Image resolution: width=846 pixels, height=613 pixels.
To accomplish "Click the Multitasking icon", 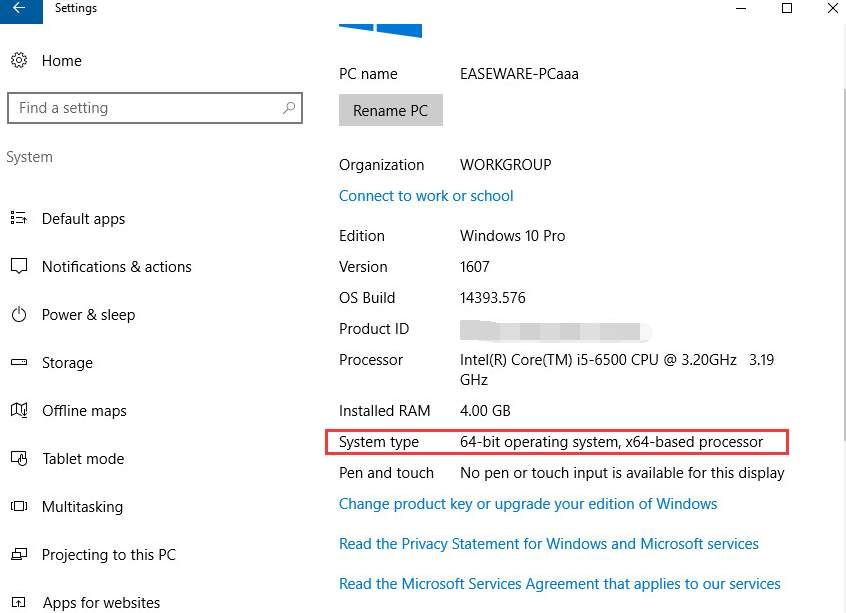I will (18, 507).
